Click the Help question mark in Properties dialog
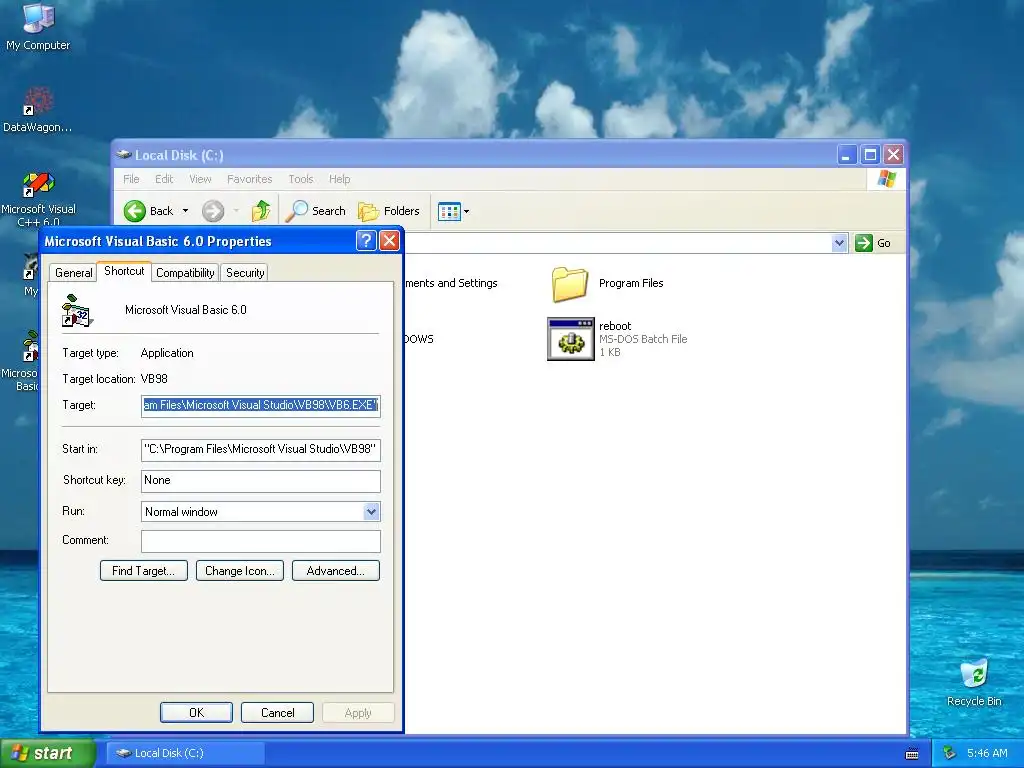This screenshot has height=768, width=1024. [366, 241]
